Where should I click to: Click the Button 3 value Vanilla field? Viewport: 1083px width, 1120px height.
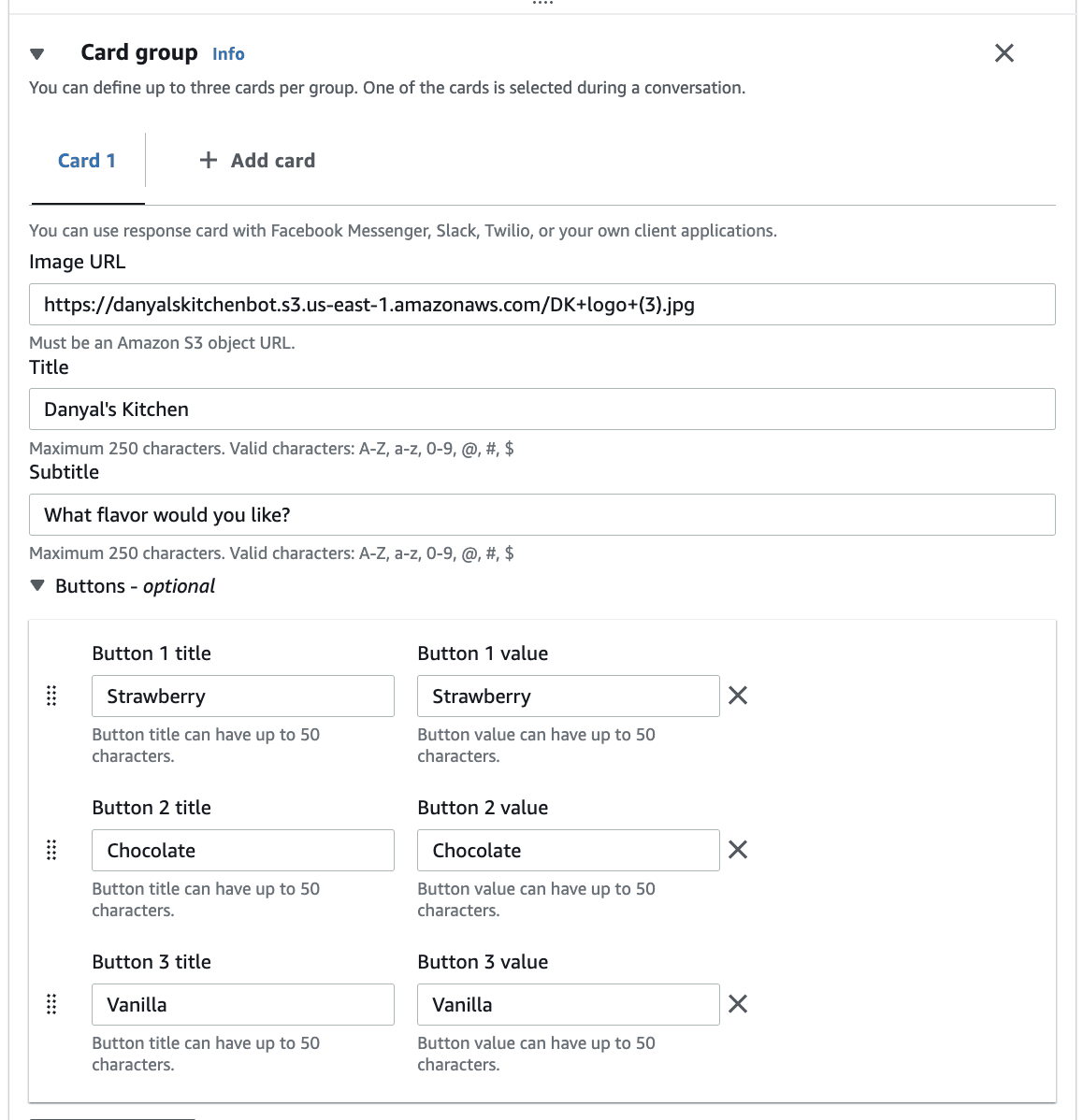click(x=569, y=1005)
